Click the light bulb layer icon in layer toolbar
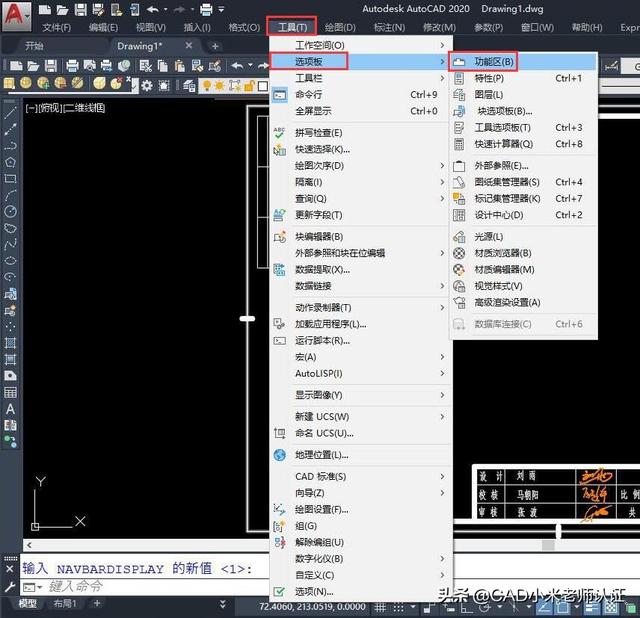 point(207,86)
